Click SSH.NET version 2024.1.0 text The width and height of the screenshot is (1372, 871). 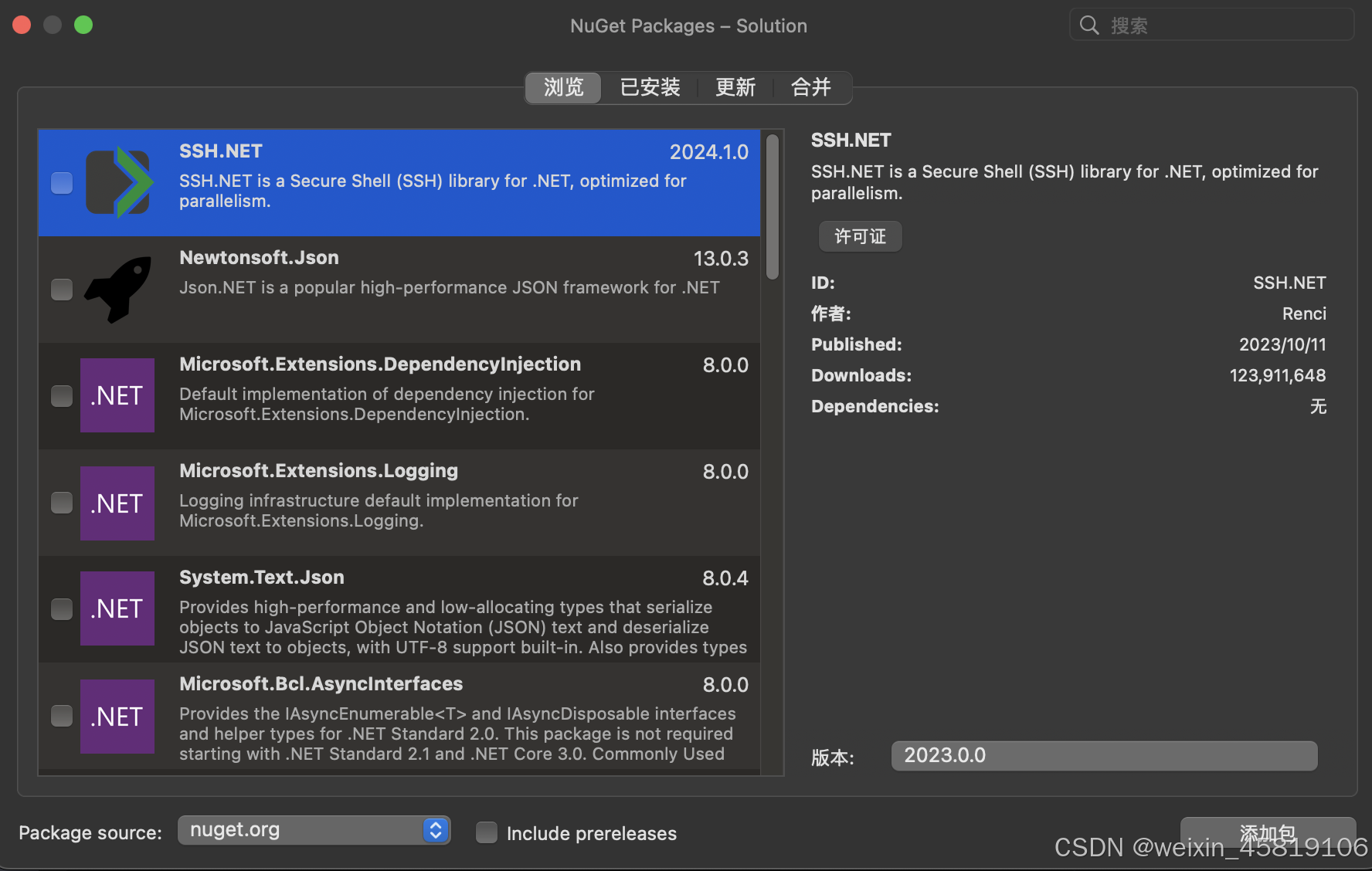pyautogui.click(x=708, y=152)
